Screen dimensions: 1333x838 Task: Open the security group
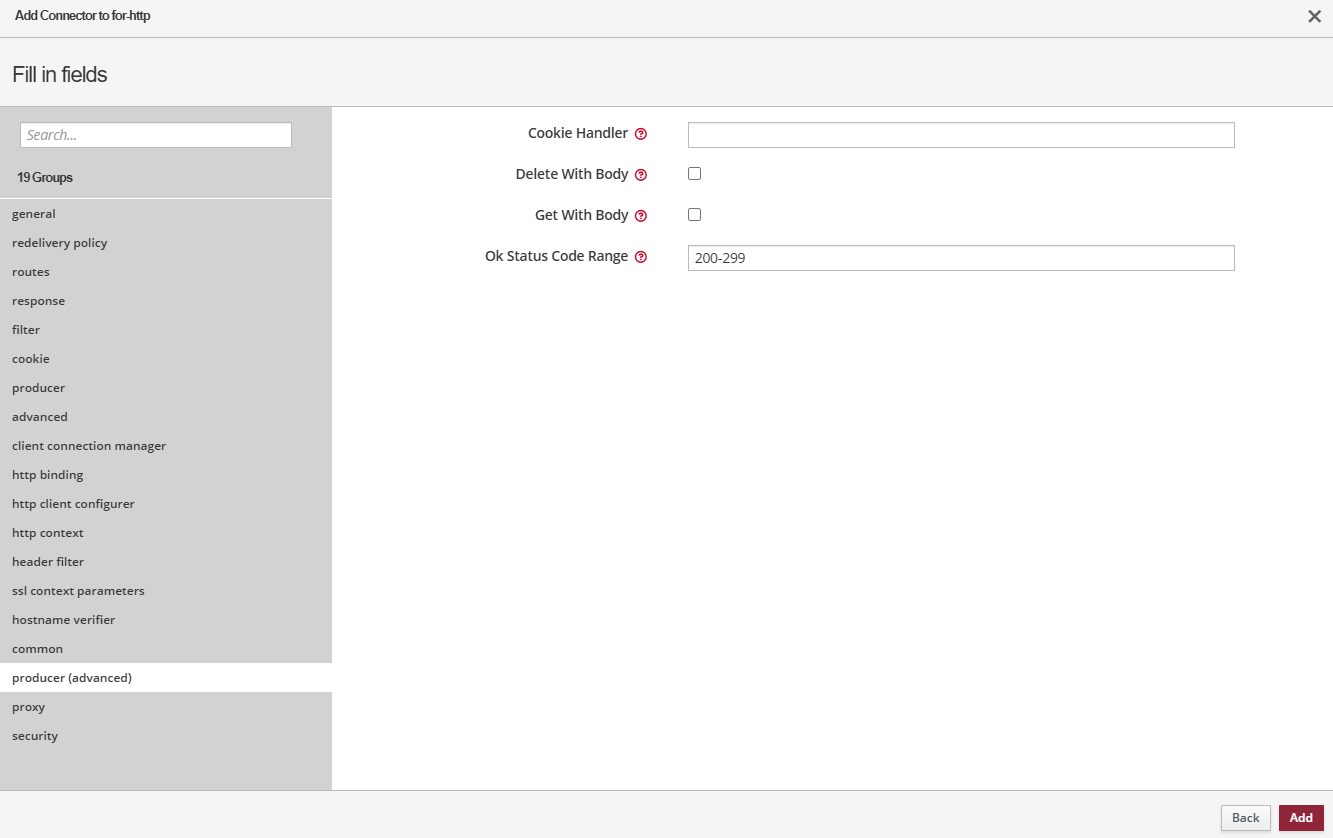pyautogui.click(x=35, y=736)
